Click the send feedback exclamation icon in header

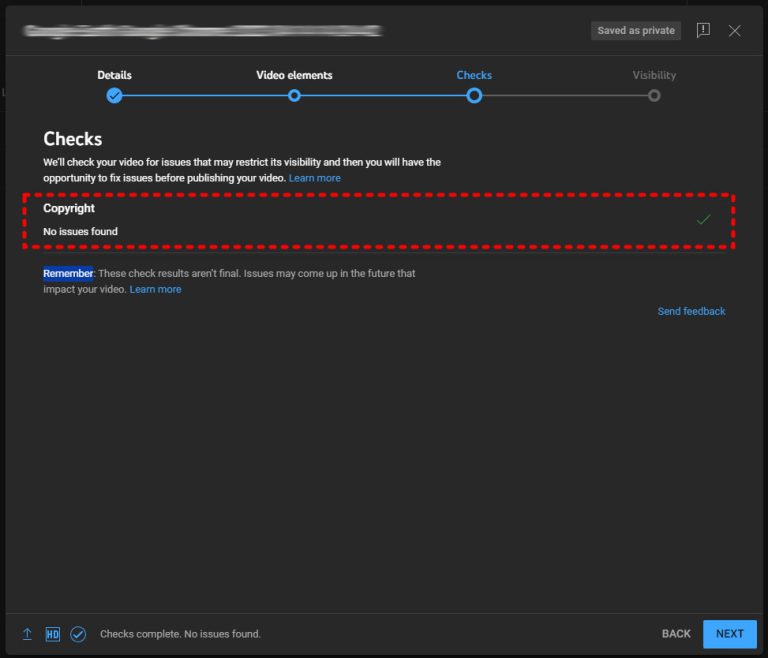click(x=703, y=31)
